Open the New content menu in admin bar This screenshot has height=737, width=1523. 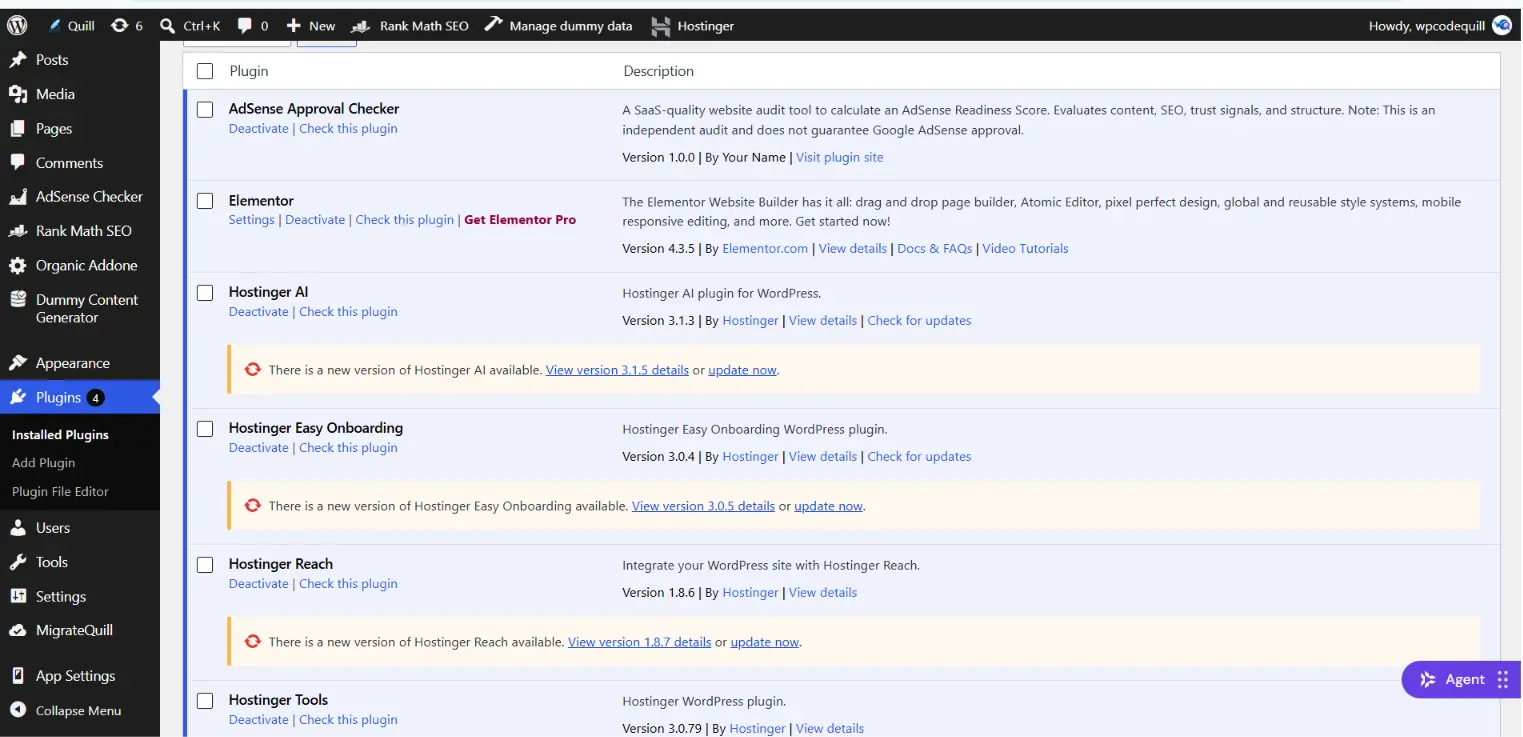point(311,25)
